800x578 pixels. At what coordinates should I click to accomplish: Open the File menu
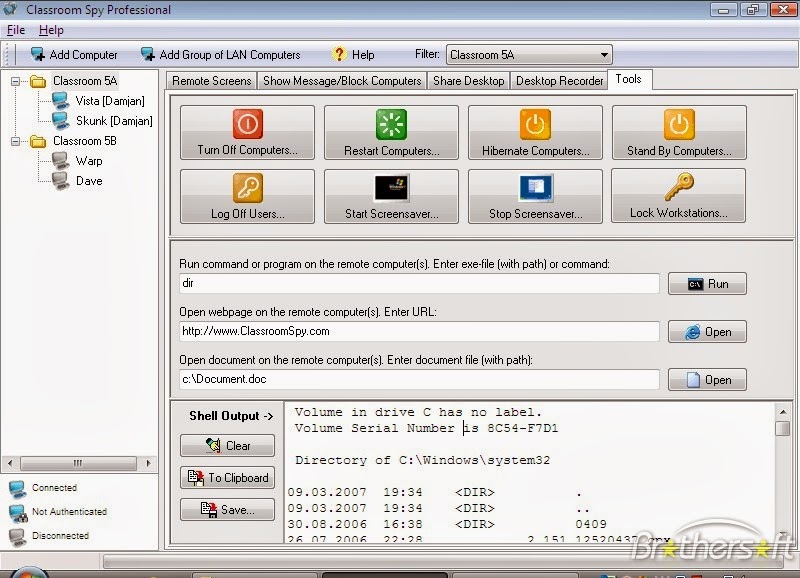pyautogui.click(x=16, y=30)
